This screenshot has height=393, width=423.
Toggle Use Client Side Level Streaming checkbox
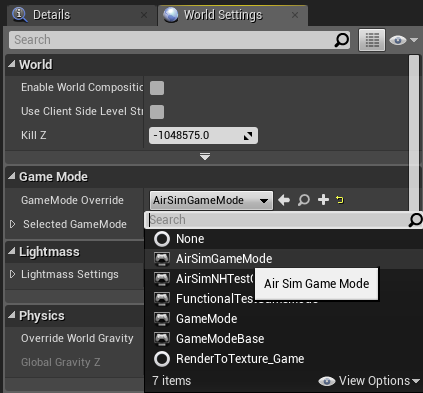pyautogui.click(x=157, y=112)
